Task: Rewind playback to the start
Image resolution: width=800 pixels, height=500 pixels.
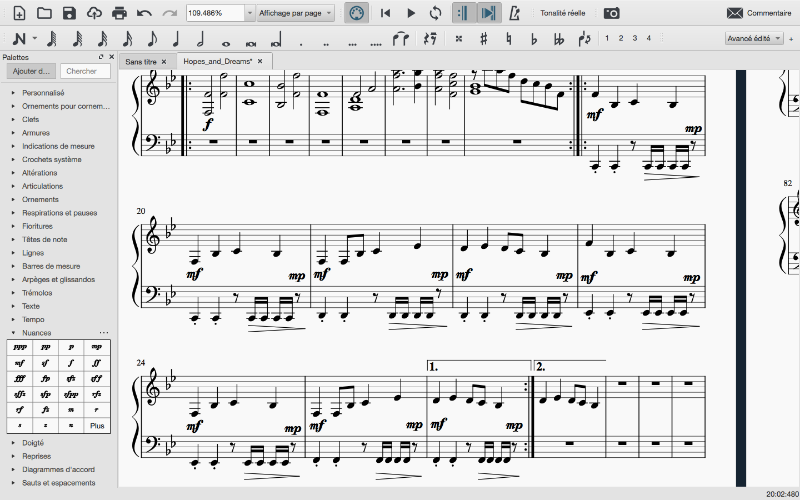Action: point(386,13)
